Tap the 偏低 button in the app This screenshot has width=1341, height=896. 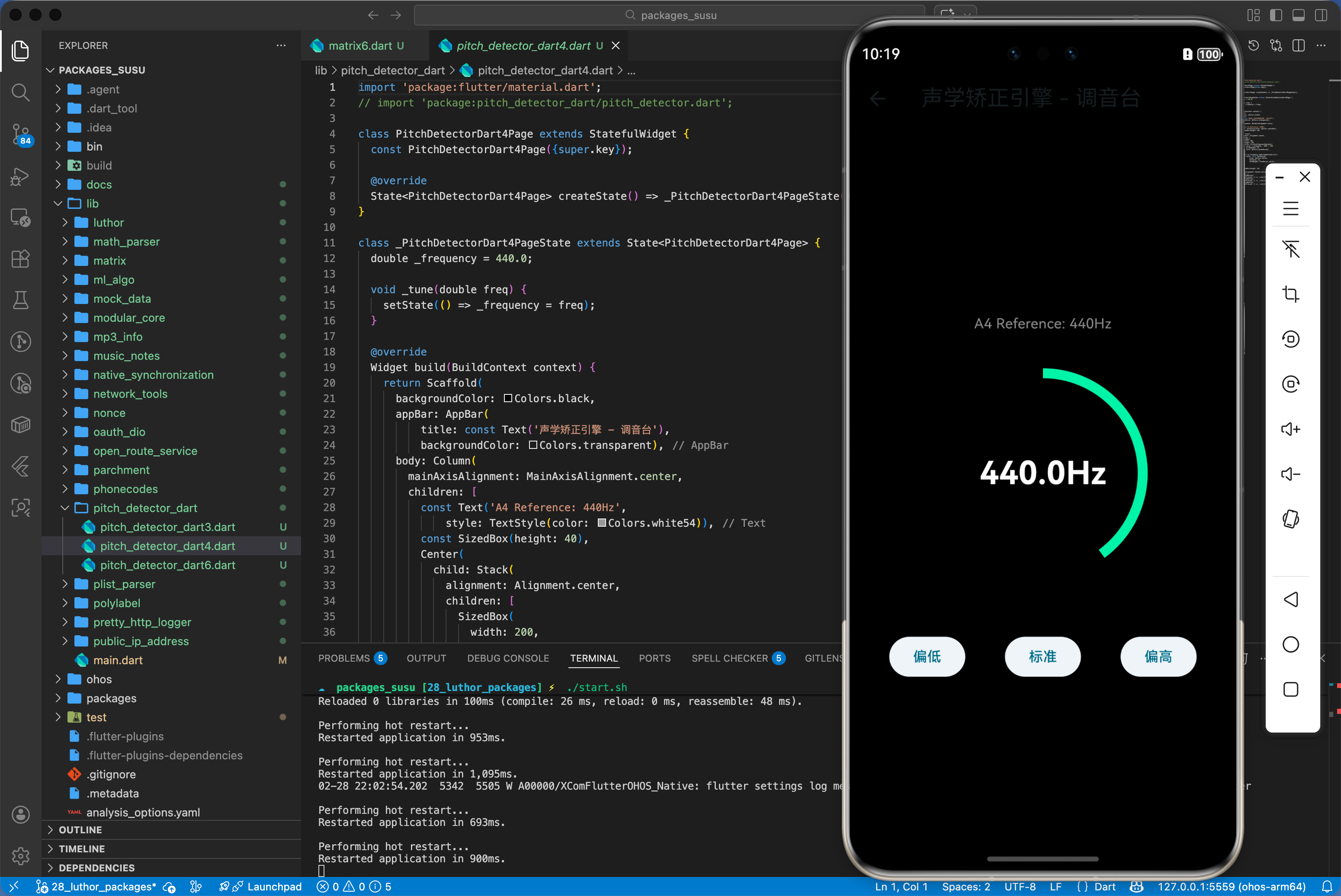coord(927,656)
